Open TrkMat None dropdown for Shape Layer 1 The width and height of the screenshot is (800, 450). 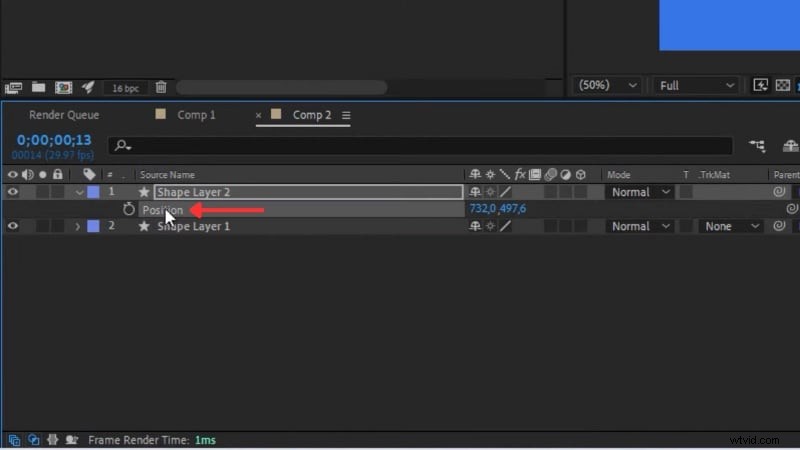731,226
